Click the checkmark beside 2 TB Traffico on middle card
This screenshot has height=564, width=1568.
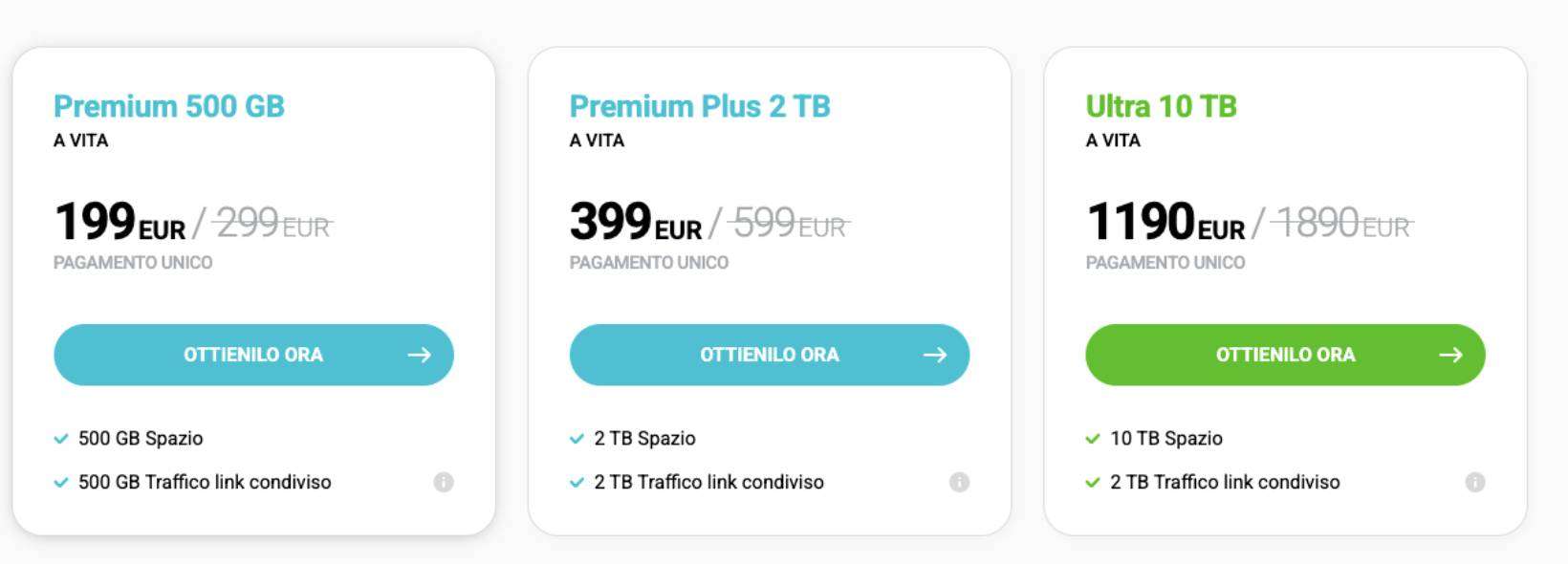576,483
